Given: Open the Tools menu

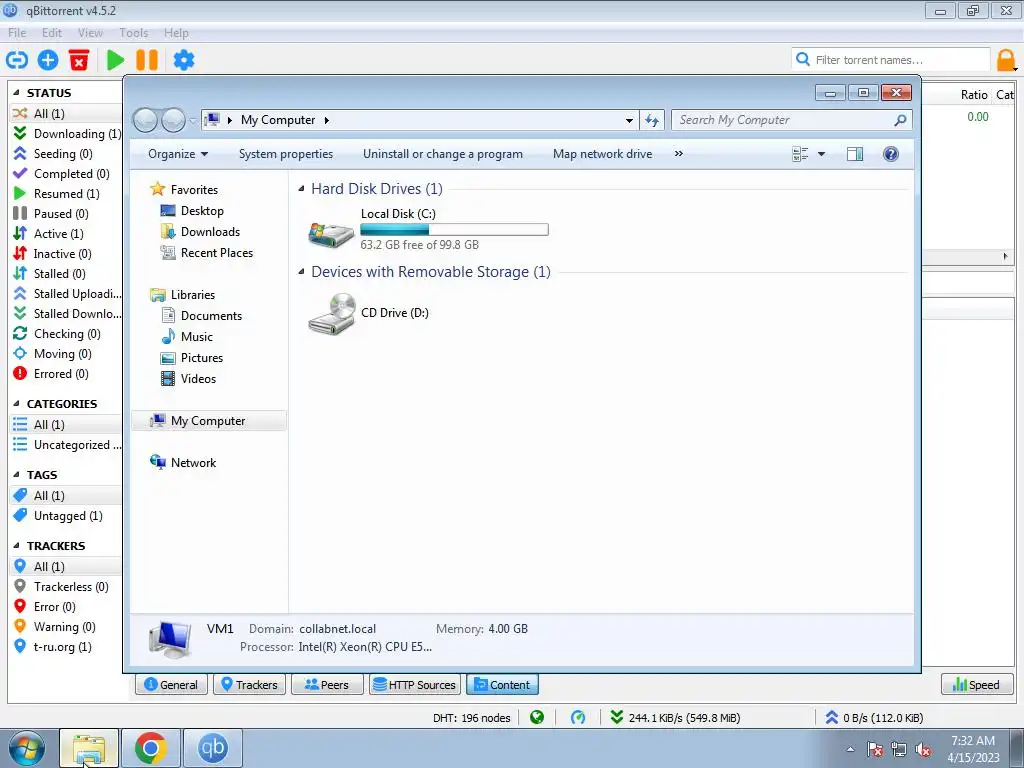Looking at the screenshot, I should point(134,33).
